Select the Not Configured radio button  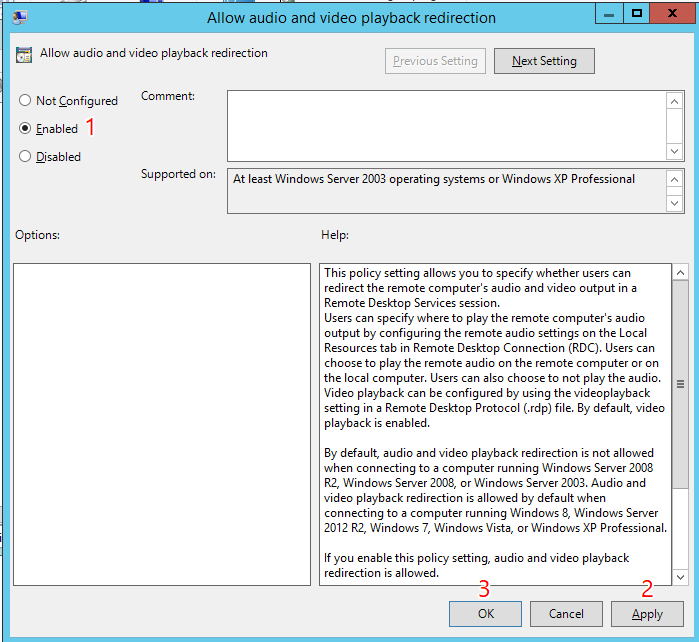coord(25,101)
